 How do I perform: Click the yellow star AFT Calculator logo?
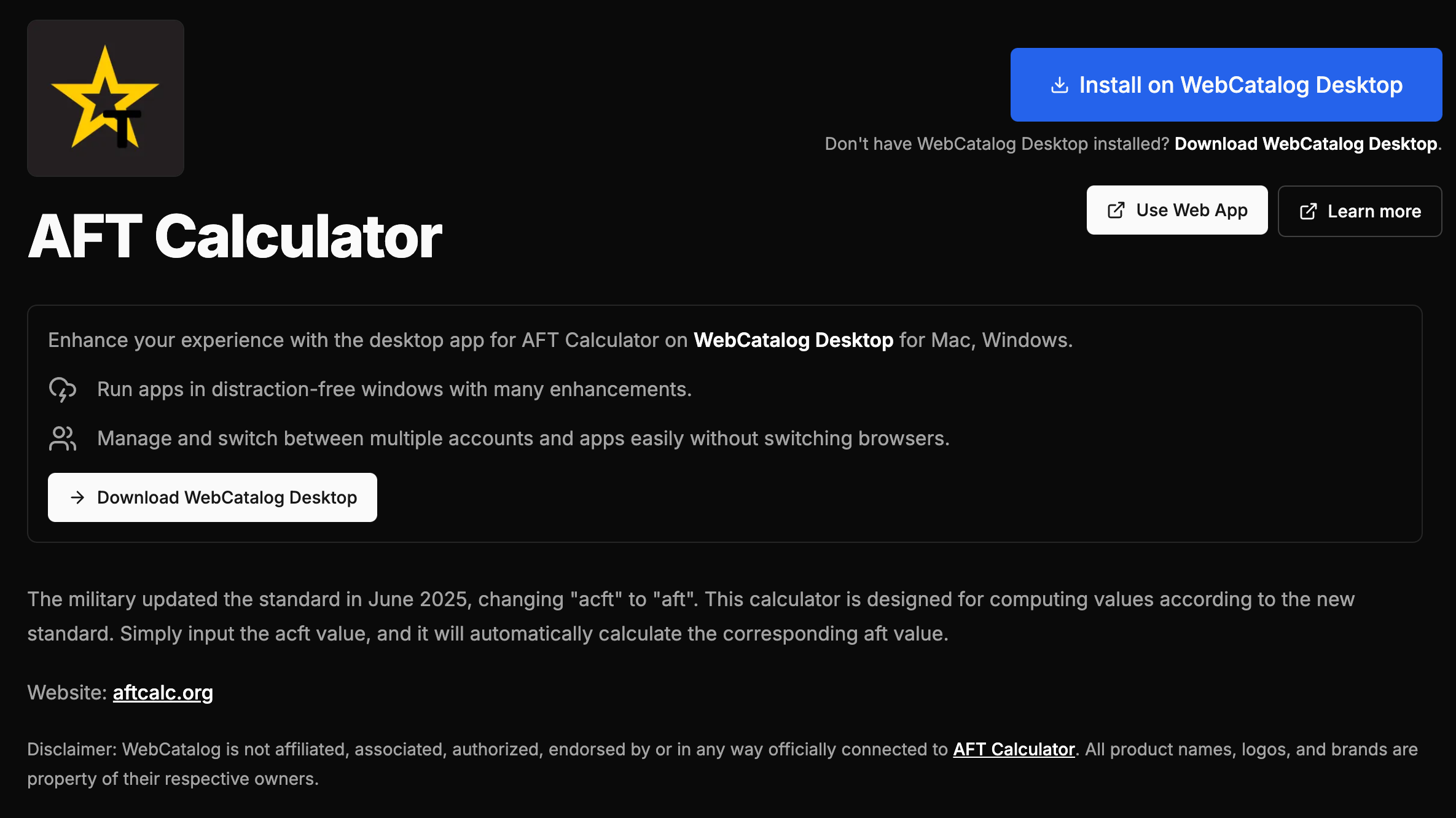point(106,98)
